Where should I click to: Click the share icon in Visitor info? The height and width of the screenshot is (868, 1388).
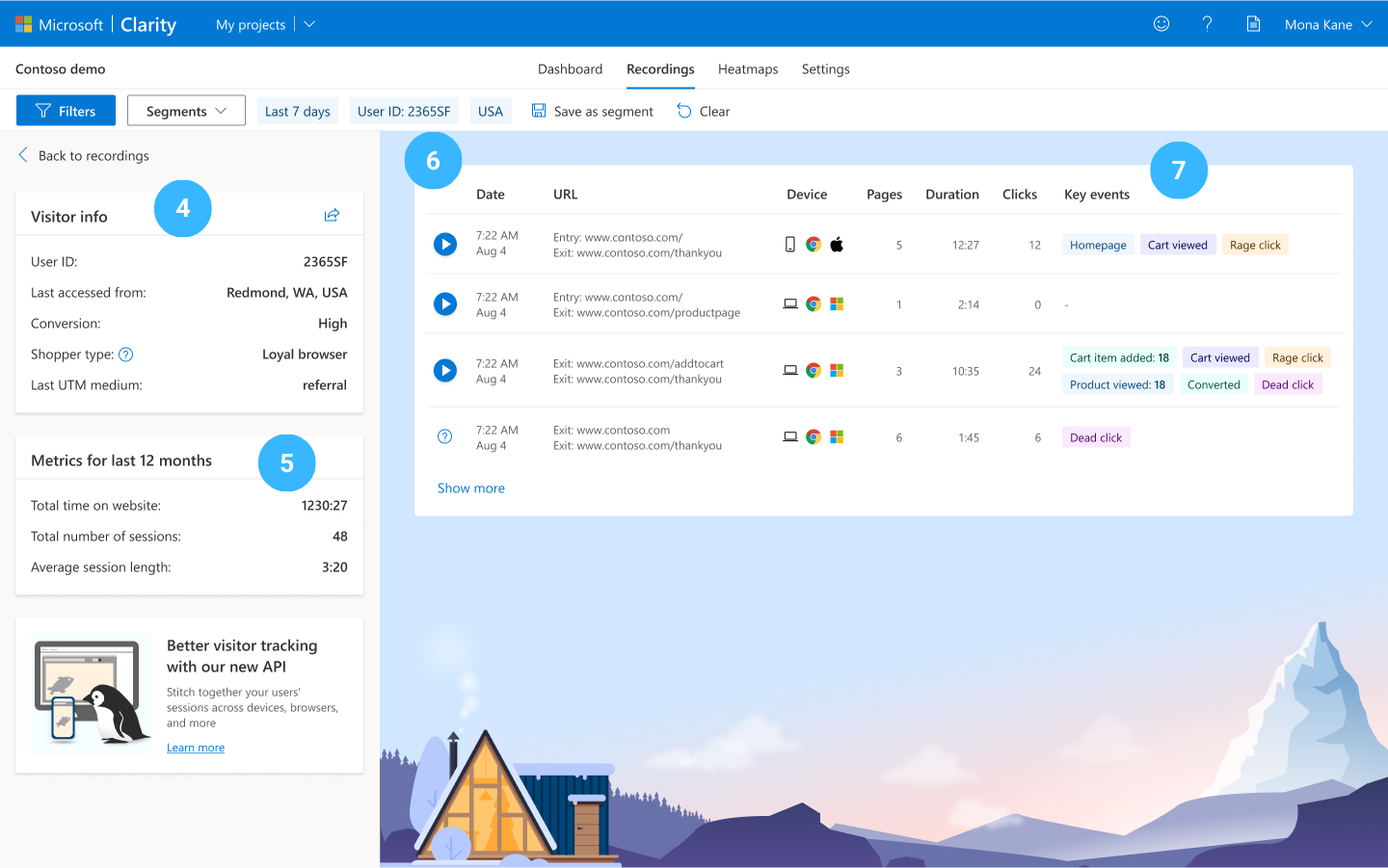click(332, 215)
